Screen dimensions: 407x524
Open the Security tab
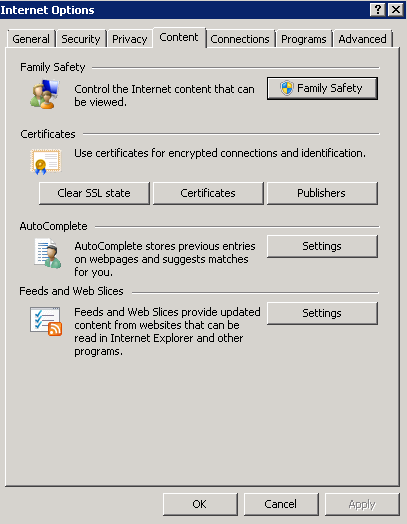81,39
